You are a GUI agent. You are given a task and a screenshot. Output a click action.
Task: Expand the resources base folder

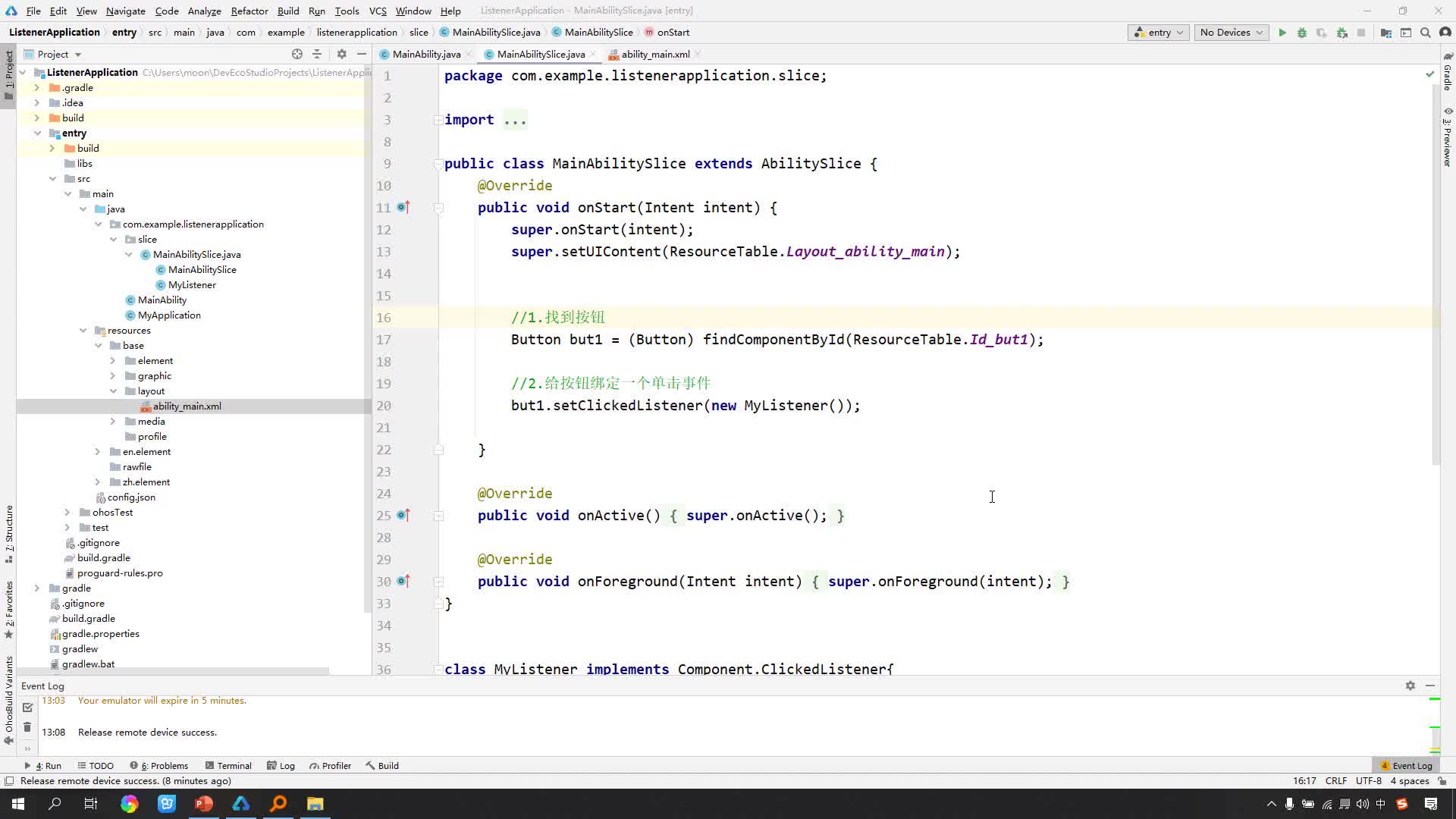[x=113, y=345]
